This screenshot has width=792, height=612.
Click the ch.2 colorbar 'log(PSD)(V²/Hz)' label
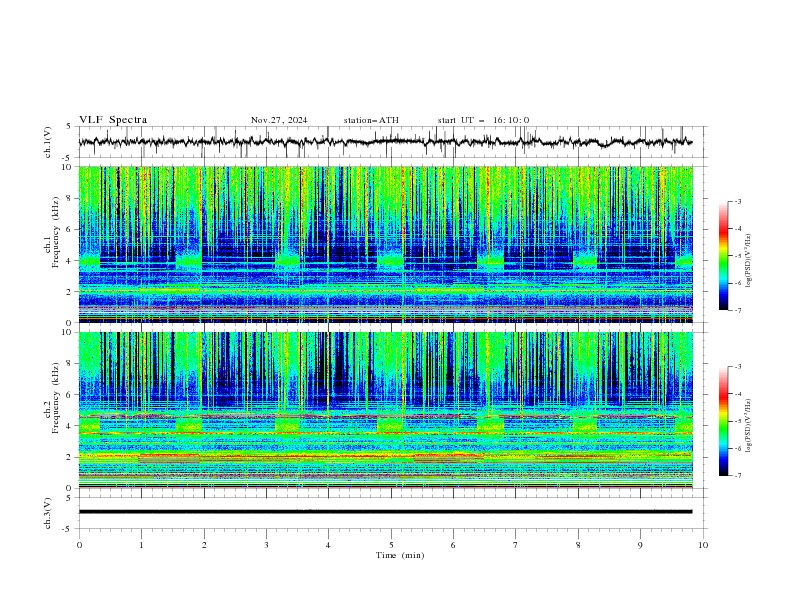[x=749, y=426]
